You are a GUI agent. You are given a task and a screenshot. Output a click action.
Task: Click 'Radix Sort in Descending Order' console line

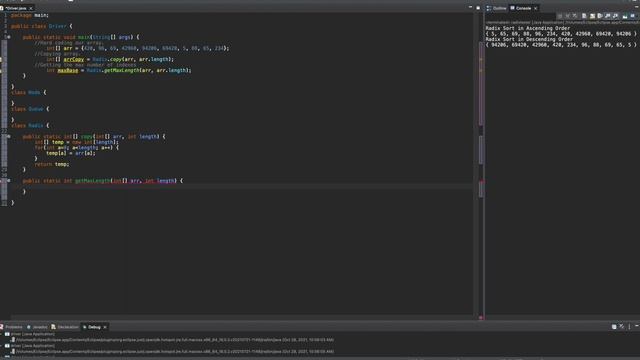tap(529, 39)
